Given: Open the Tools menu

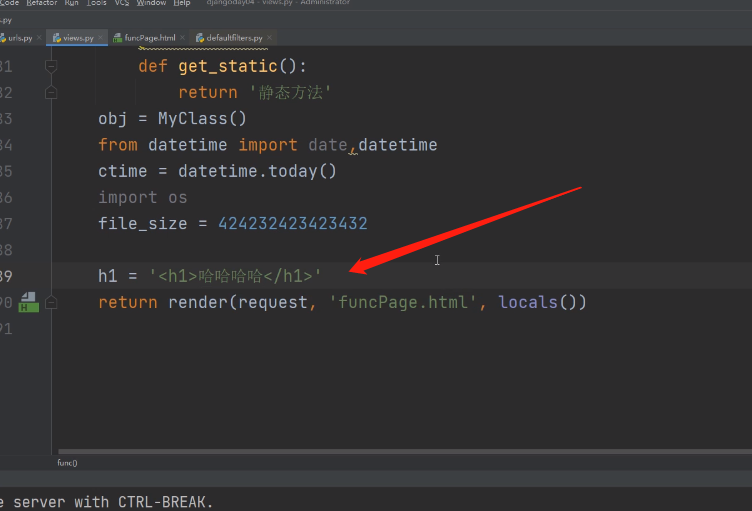Looking at the screenshot, I should click(x=96, y=3).
